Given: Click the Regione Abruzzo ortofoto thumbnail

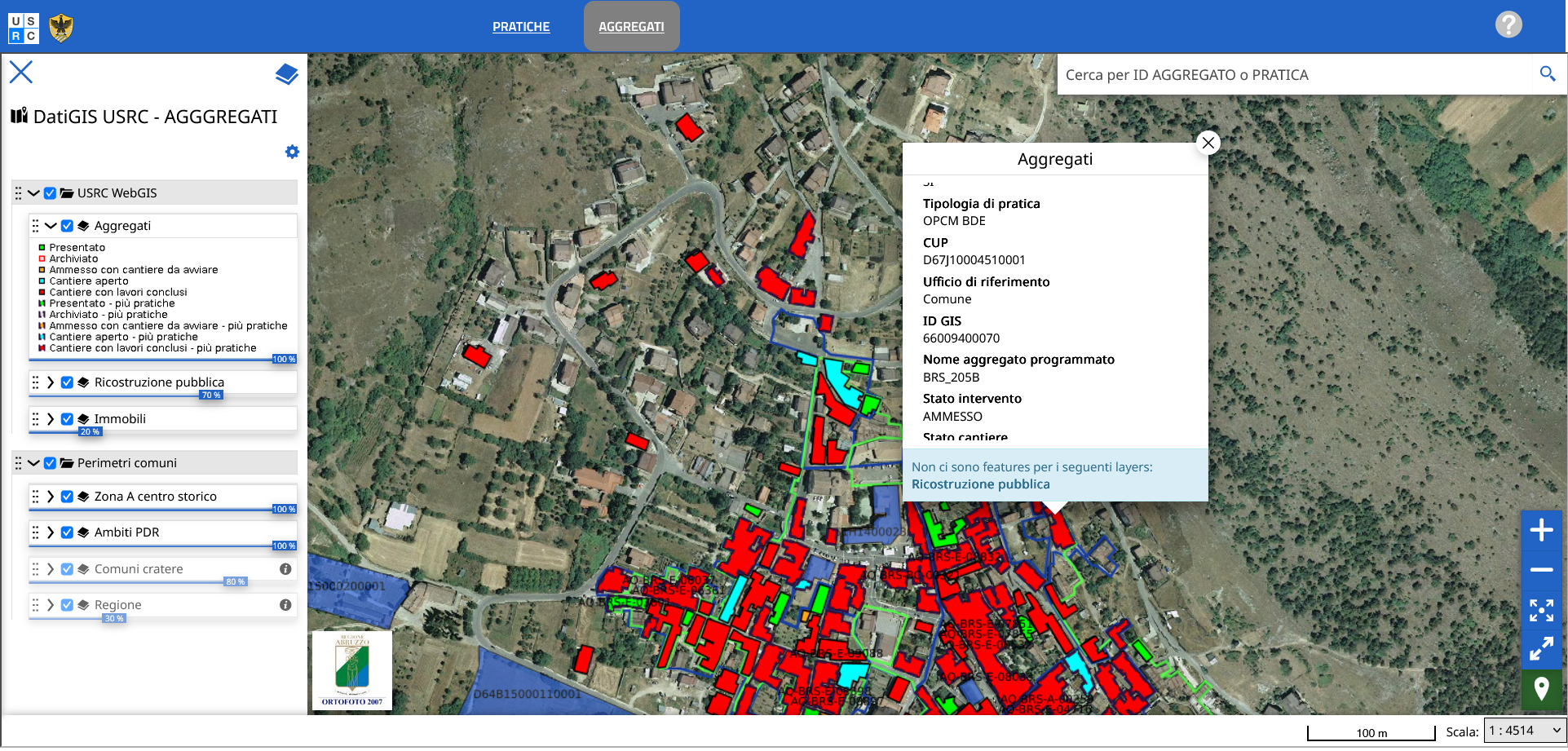Looking at the screenshot, I should [x=352, y=669].
